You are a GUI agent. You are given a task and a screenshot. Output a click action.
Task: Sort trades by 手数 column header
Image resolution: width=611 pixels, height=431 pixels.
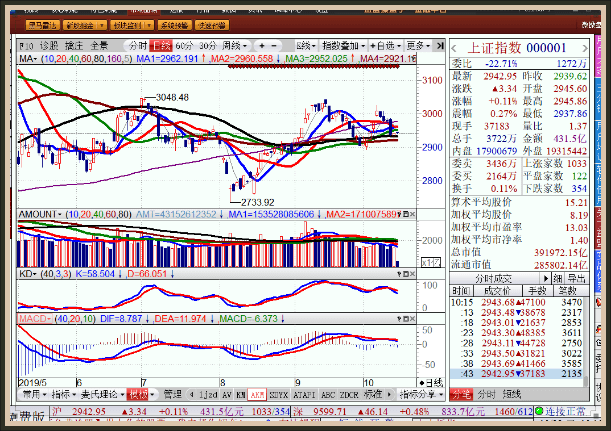(537, 291)
